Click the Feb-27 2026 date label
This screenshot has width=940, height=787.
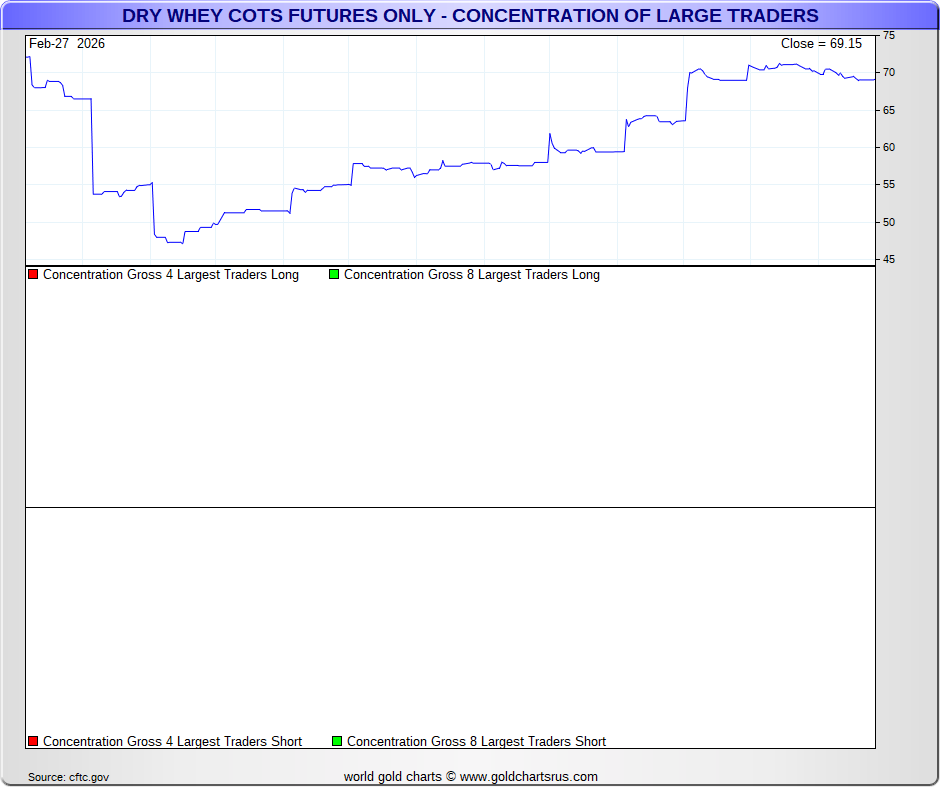67,43
